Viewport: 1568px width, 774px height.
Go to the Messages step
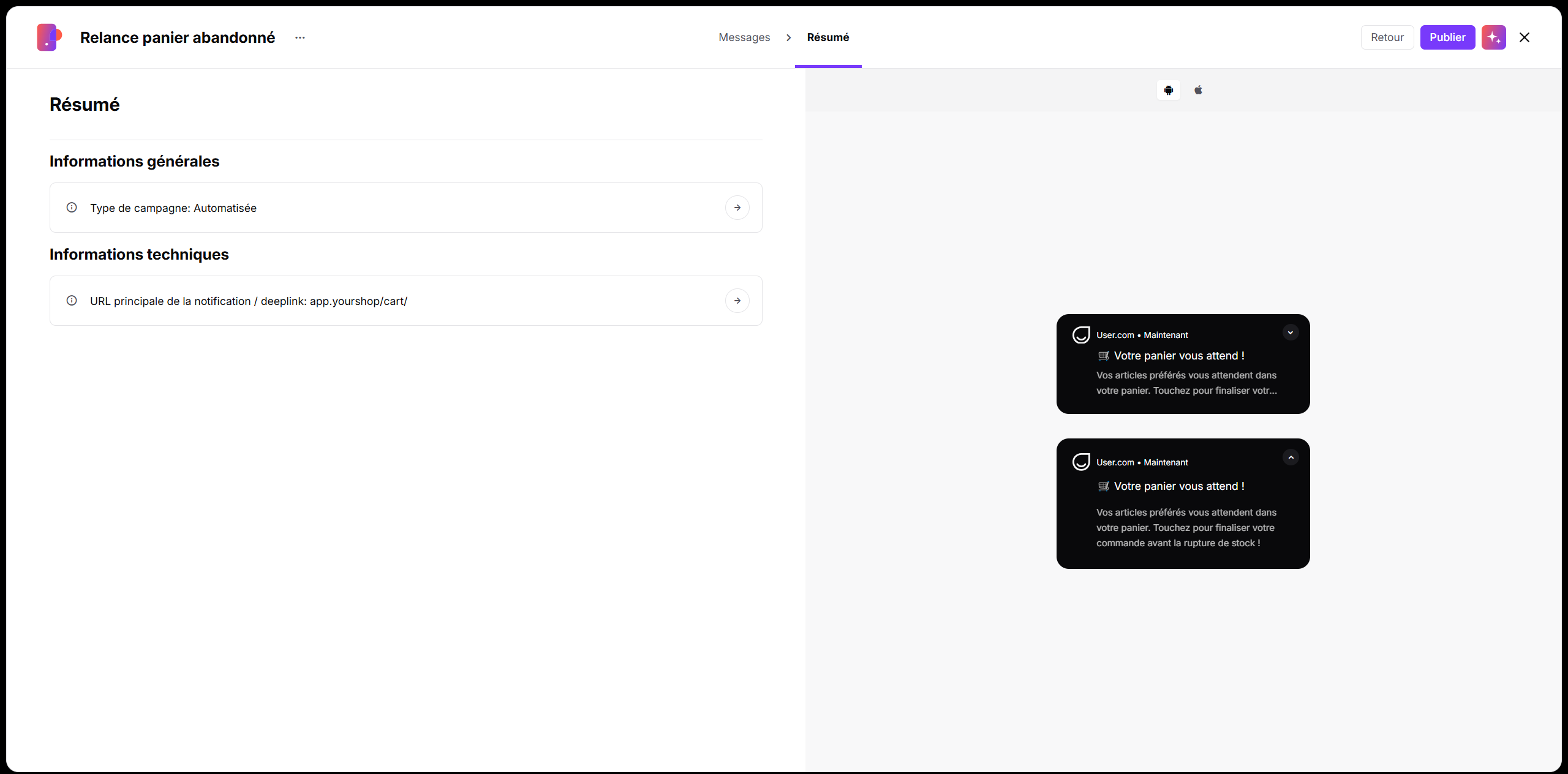[x=744, y=37]
